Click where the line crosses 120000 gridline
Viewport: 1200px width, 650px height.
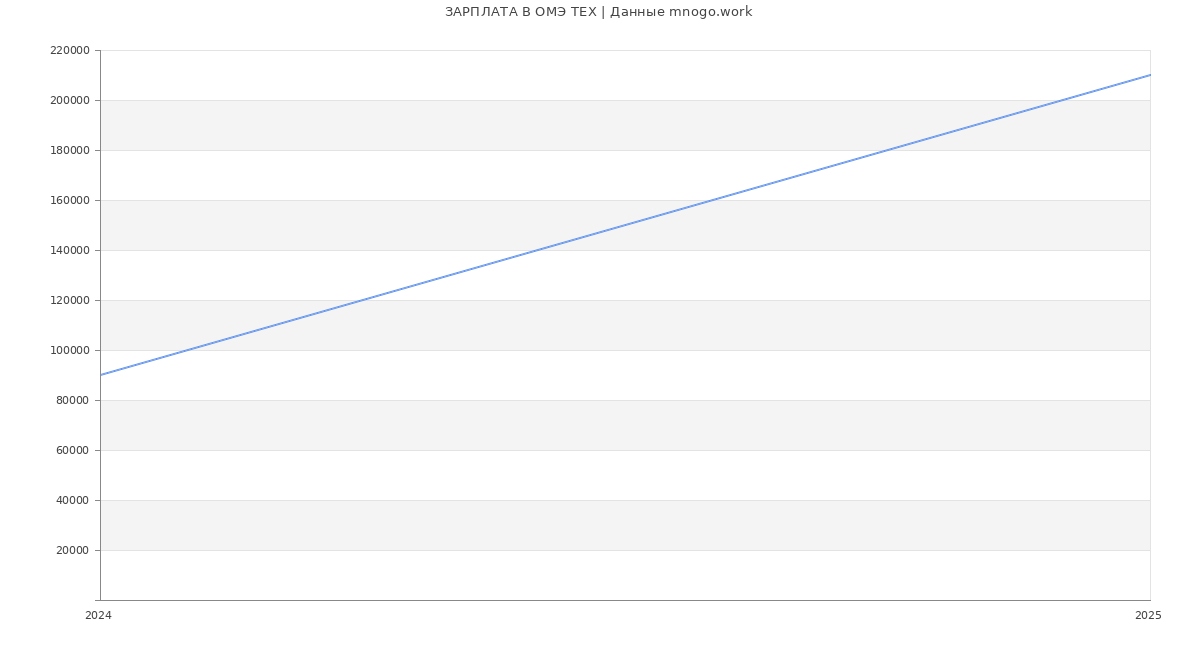click(363, 300)
